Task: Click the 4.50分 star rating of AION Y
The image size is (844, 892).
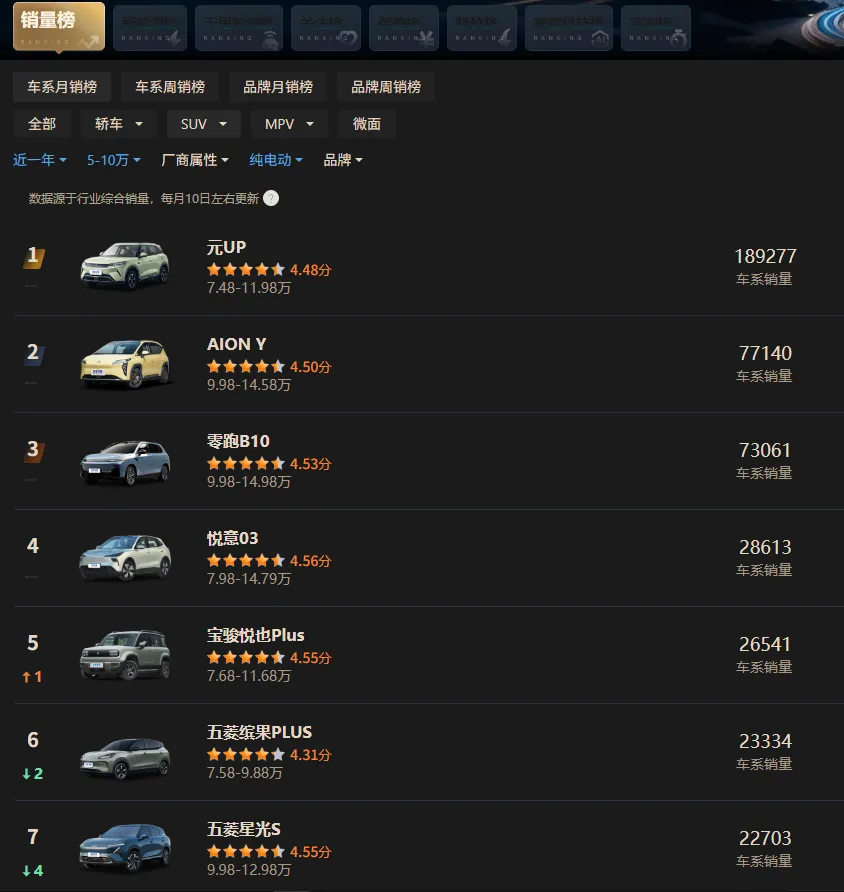Action: [269, 367]
